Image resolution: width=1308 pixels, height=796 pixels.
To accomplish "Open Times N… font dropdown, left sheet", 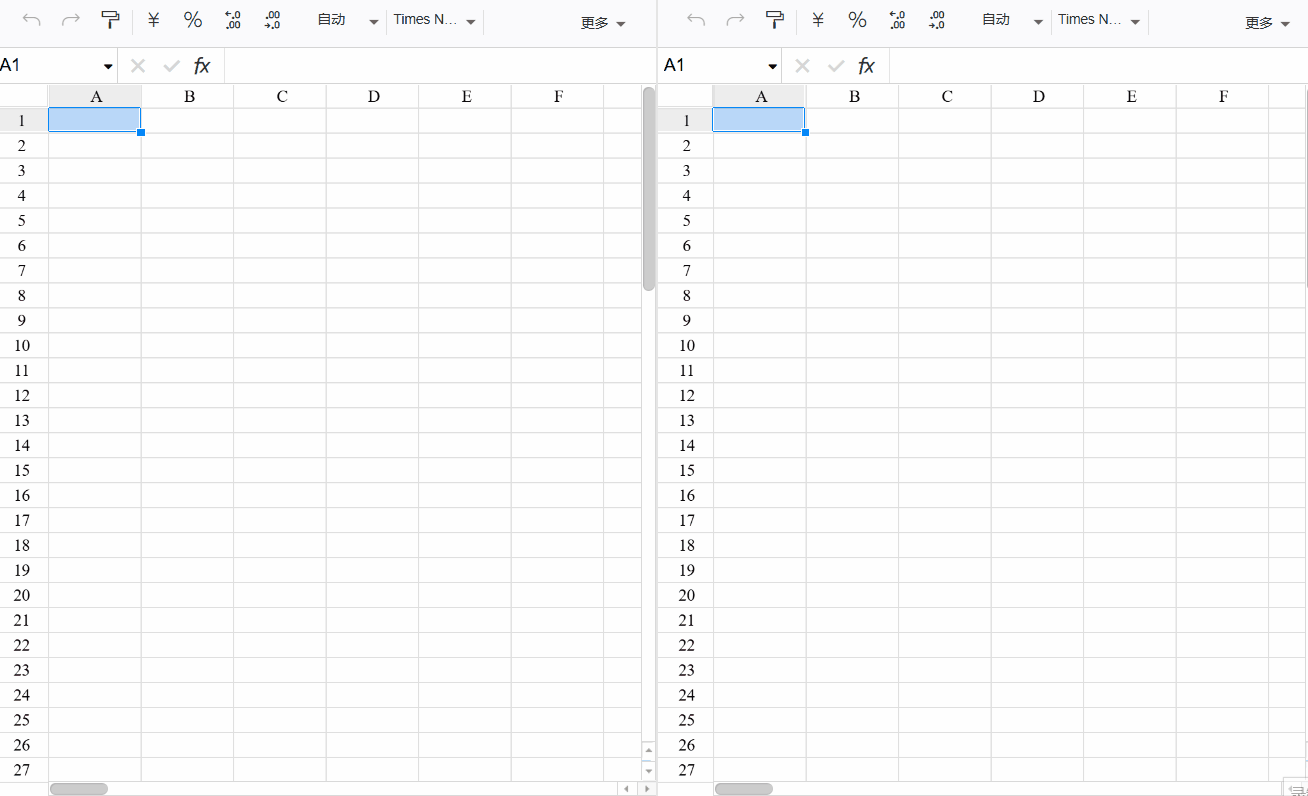I will (434, 20).
